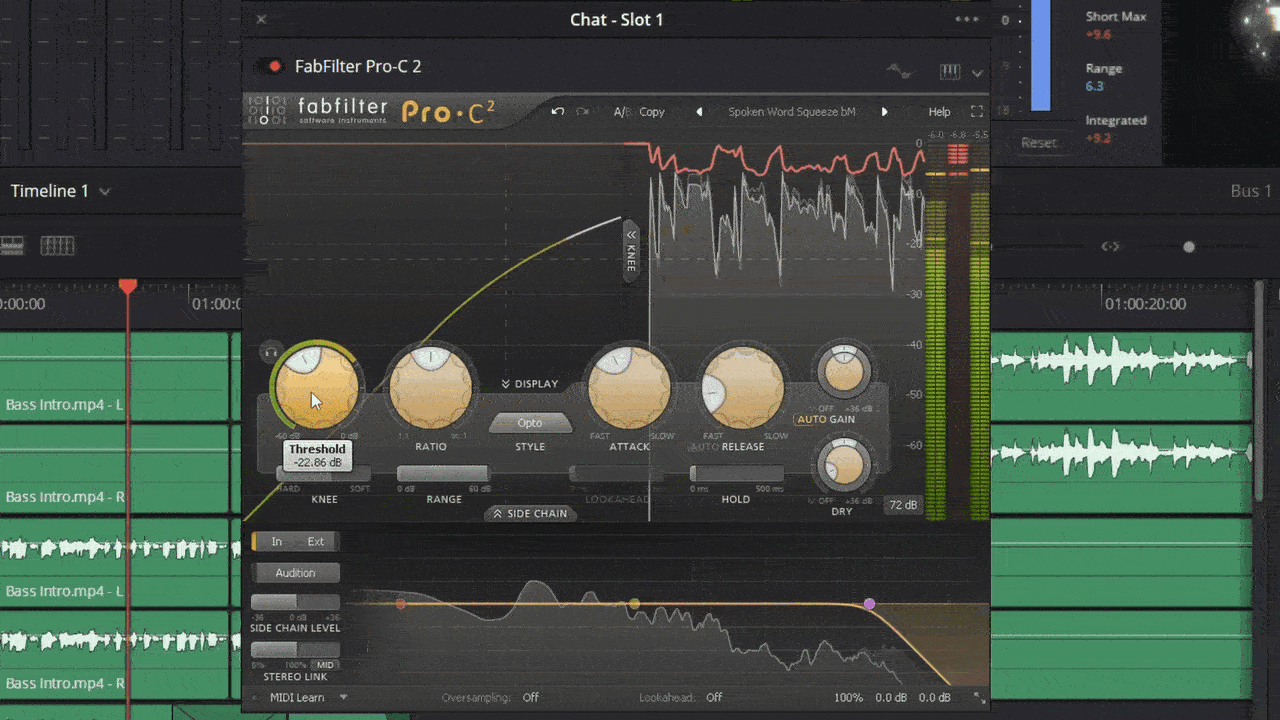The image size is (1280, 720).
Task: Collapse the SIDE CHAIN section
Action: tap(530, 513)
